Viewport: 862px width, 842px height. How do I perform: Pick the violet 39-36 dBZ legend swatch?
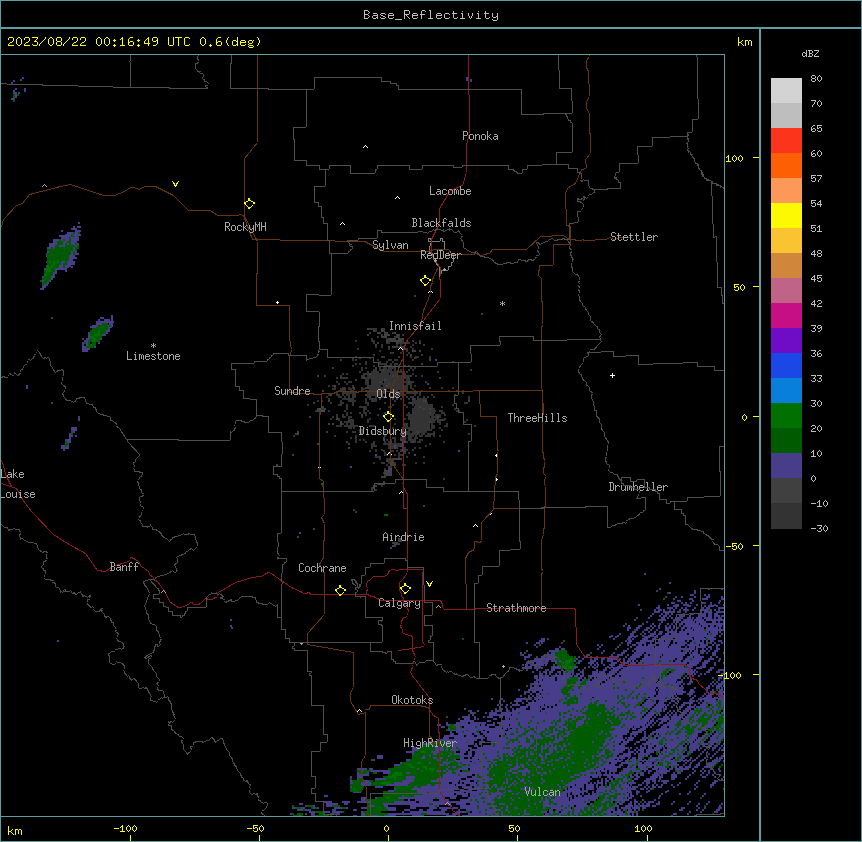tap(786, 341)
